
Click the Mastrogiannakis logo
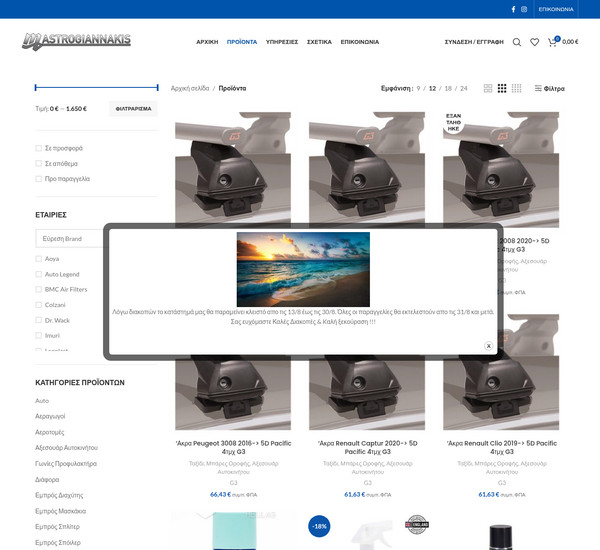(x=76, y=41)
